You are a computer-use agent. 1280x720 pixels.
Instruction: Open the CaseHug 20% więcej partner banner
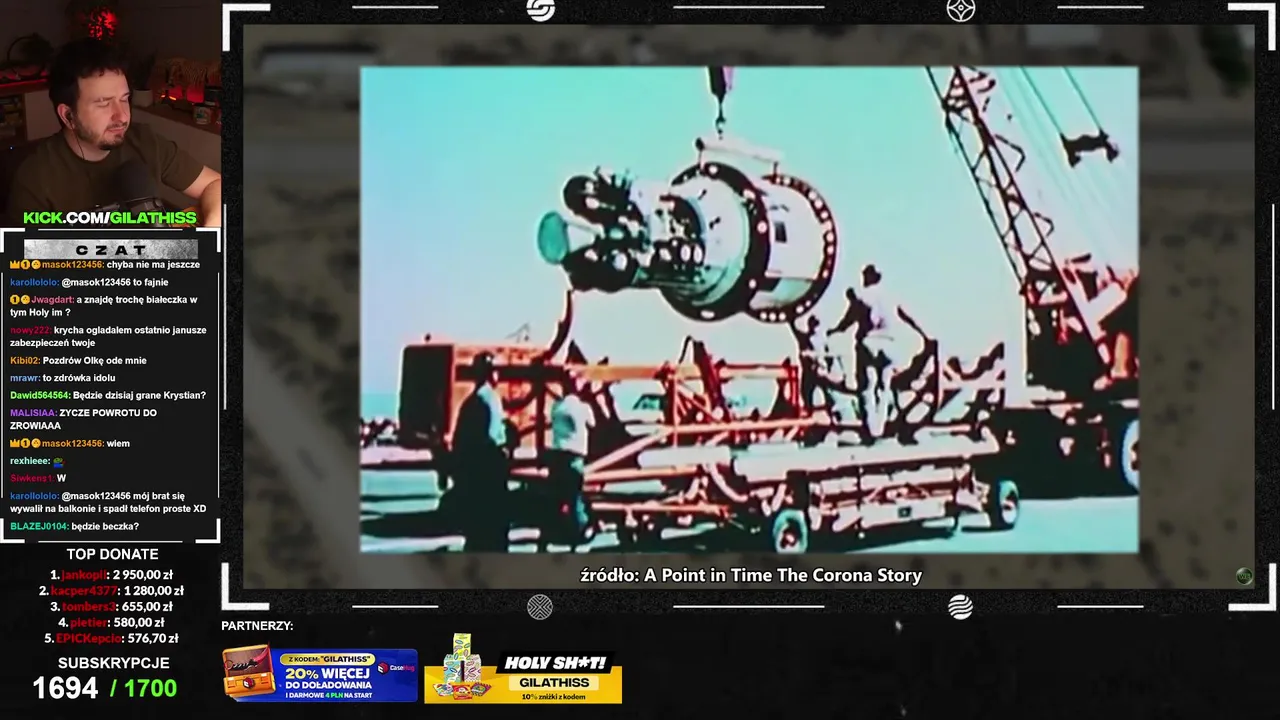(x=320, y=676)
